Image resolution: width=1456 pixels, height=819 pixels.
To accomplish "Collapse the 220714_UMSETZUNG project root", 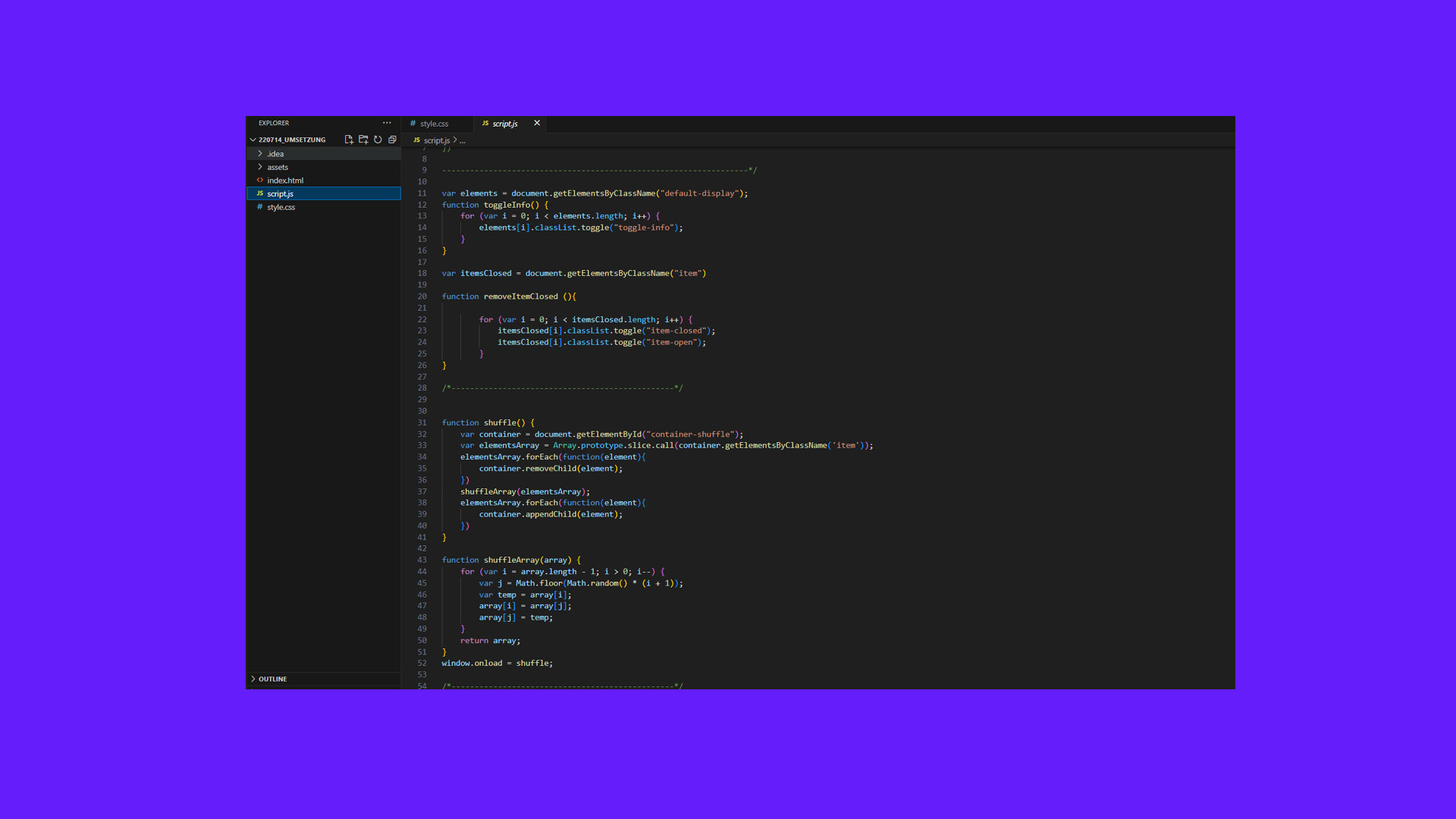I will coord(253,140).
